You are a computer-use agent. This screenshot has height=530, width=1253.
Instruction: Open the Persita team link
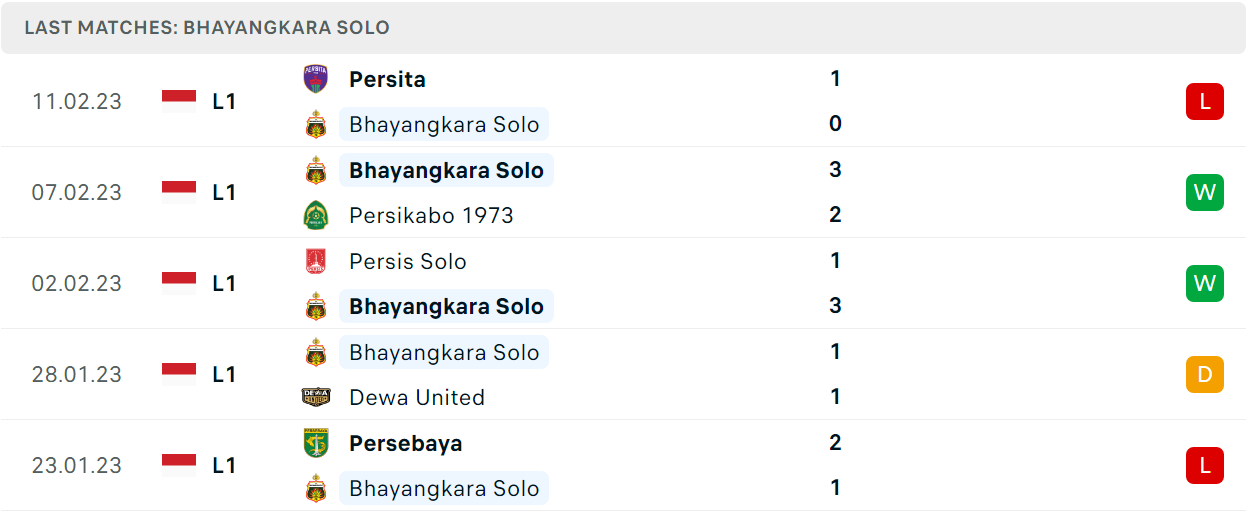(x=387, y=79)
